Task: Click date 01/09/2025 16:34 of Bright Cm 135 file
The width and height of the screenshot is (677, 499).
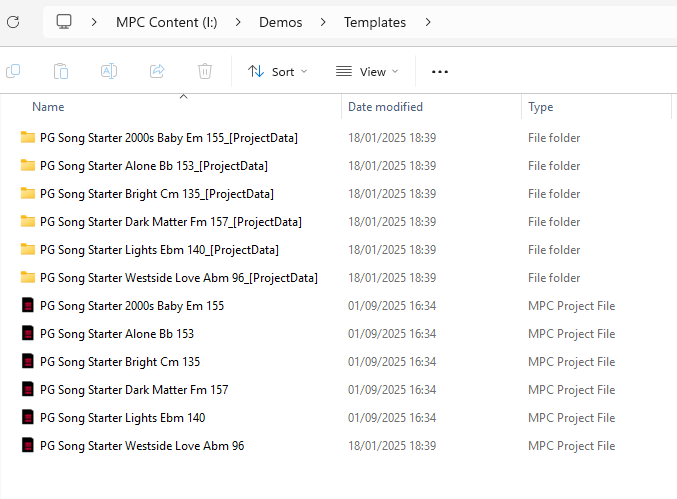Action: click(392, 362)
